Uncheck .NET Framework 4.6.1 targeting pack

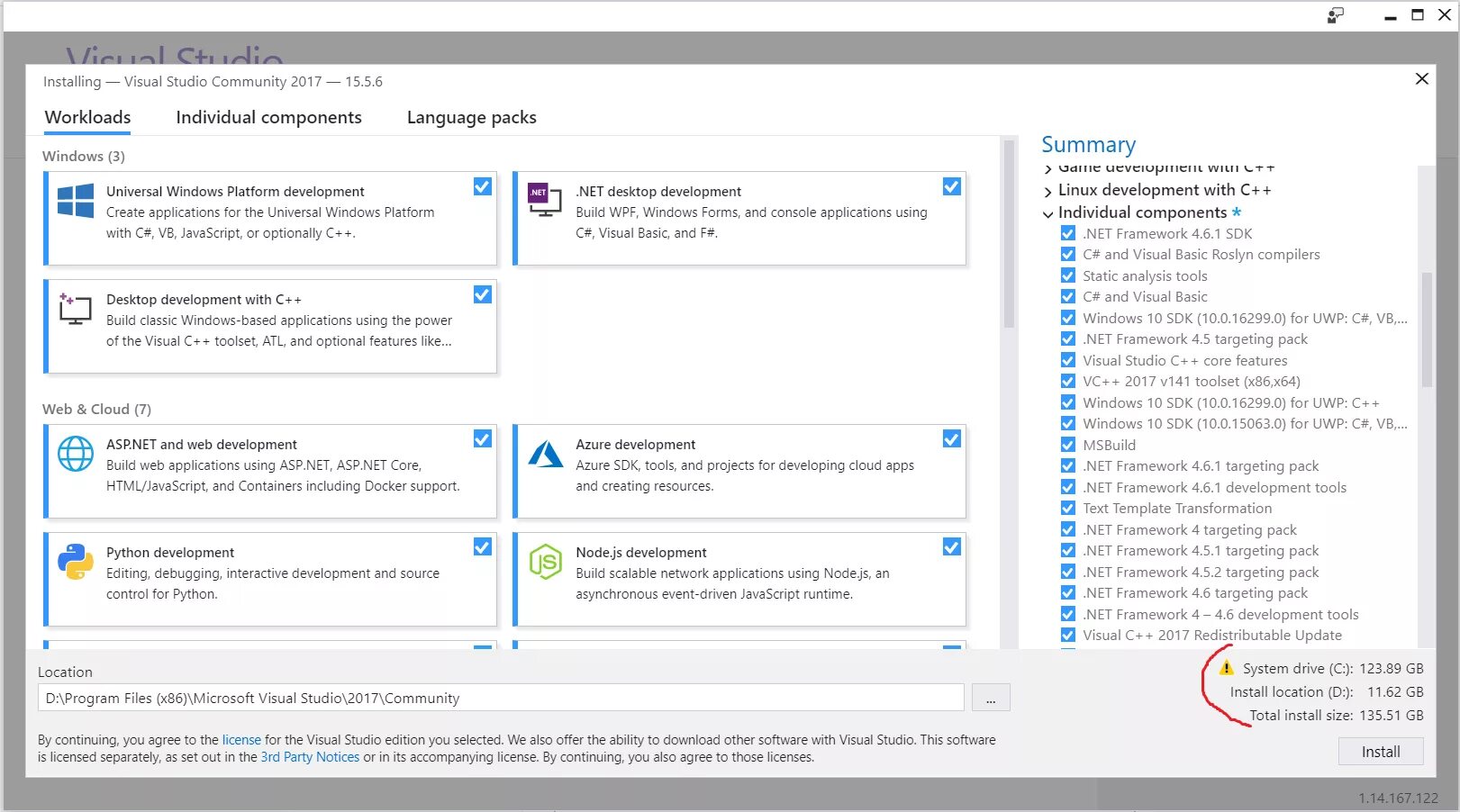tap(1068, 465)
